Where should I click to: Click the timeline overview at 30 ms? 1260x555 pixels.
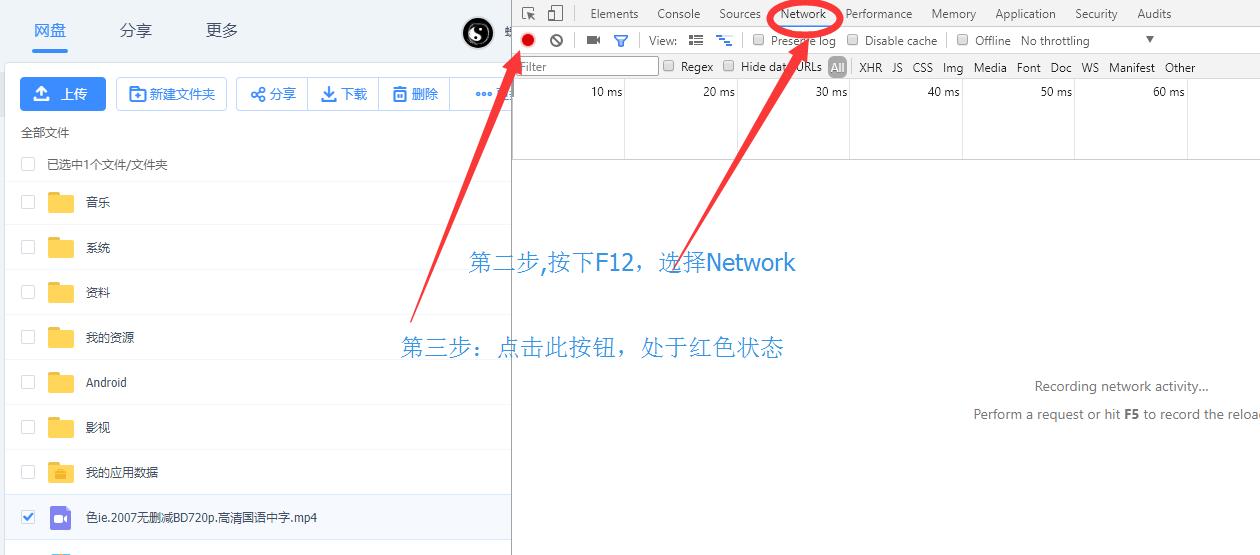click(831, 92)
